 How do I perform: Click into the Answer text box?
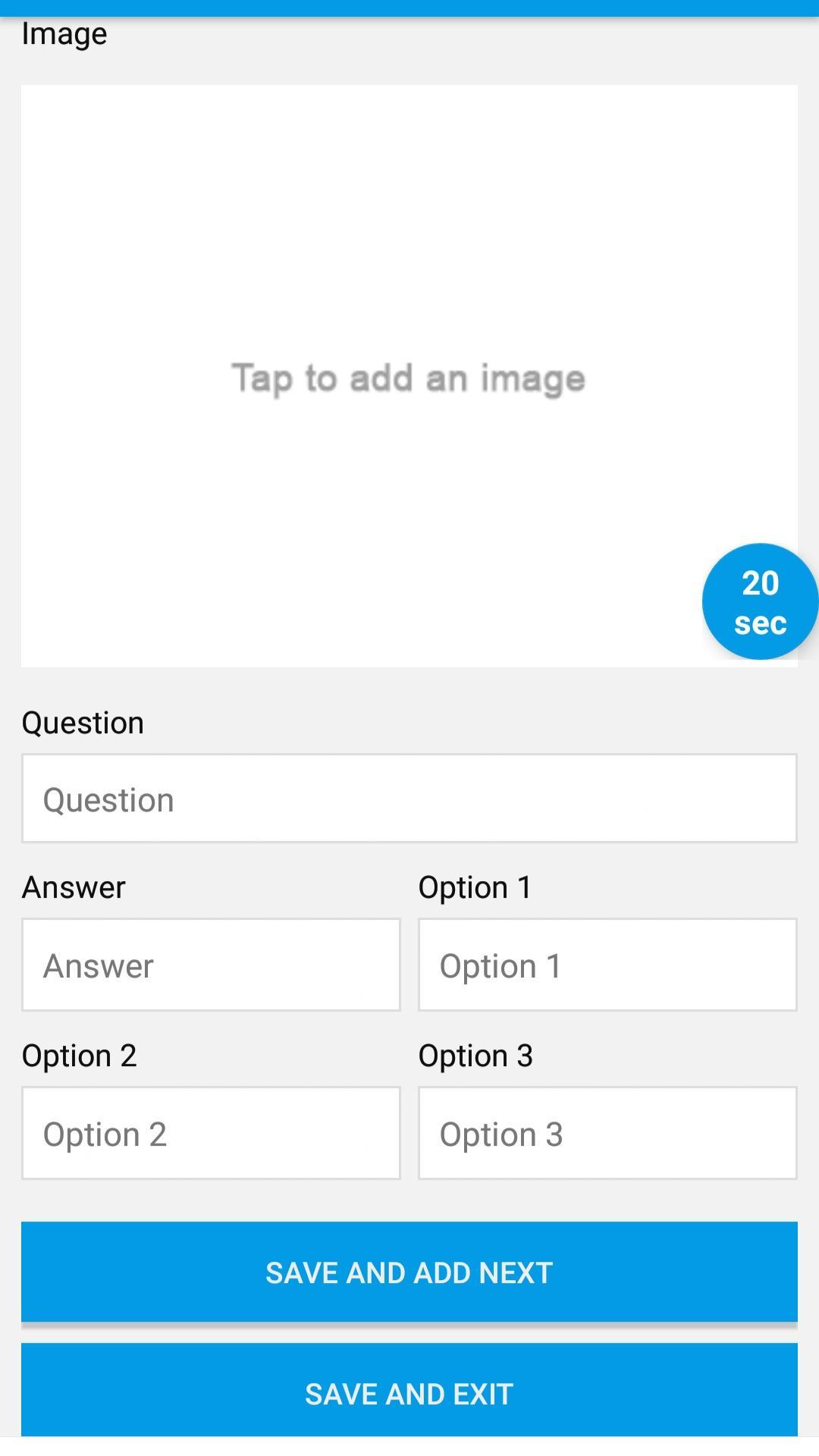pyautogui.click(x=211, y=965)
